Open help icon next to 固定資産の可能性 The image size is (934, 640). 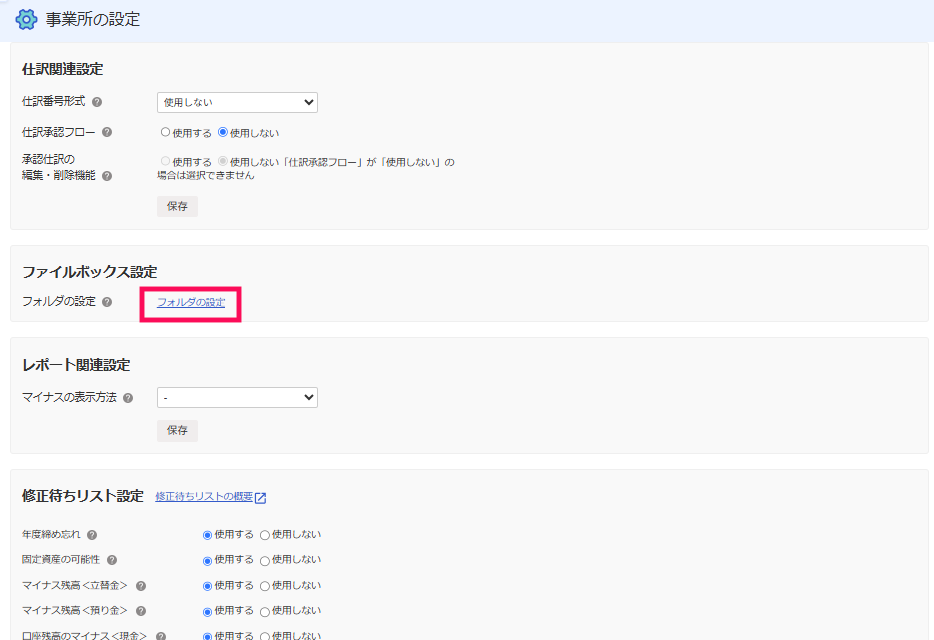click(x=111, y=560)
